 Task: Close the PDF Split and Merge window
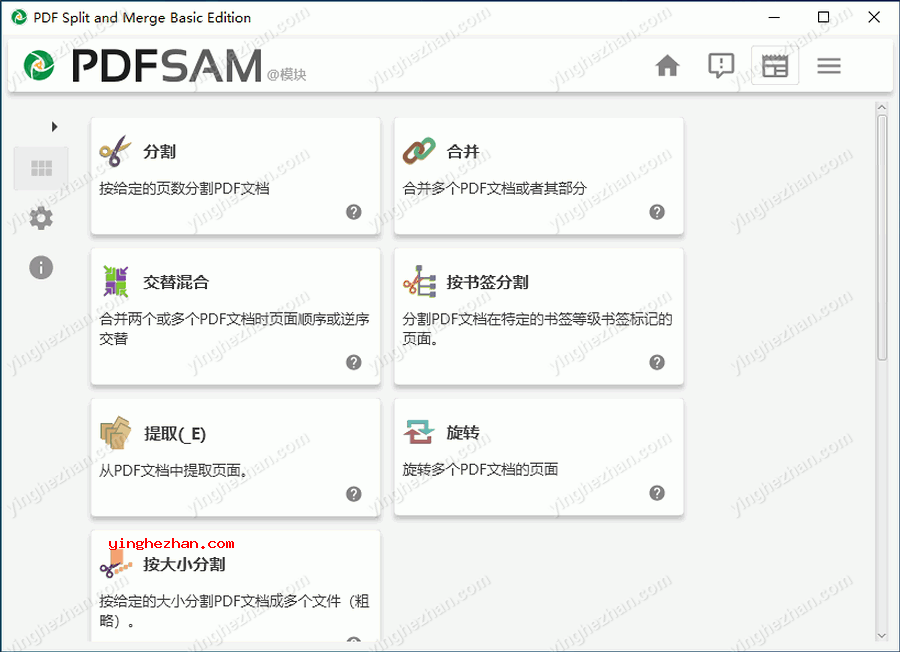click(x=874, y=17)
